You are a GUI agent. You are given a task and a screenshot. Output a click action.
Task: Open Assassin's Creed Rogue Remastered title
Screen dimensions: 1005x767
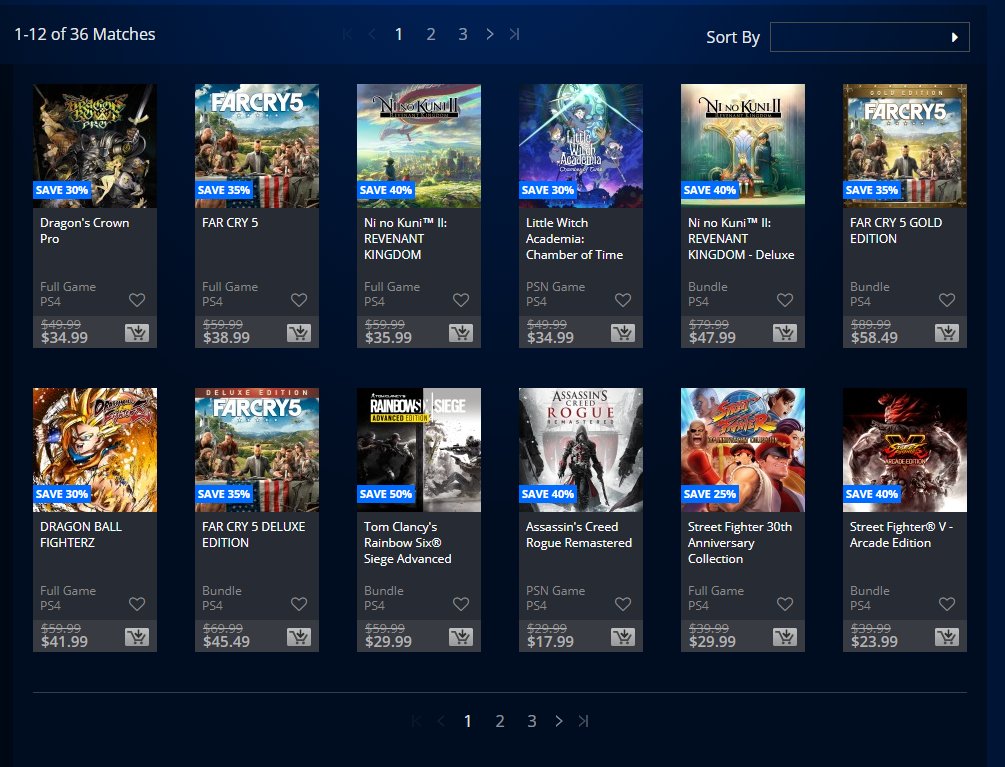pyautogui.click(x=579, y=534)
